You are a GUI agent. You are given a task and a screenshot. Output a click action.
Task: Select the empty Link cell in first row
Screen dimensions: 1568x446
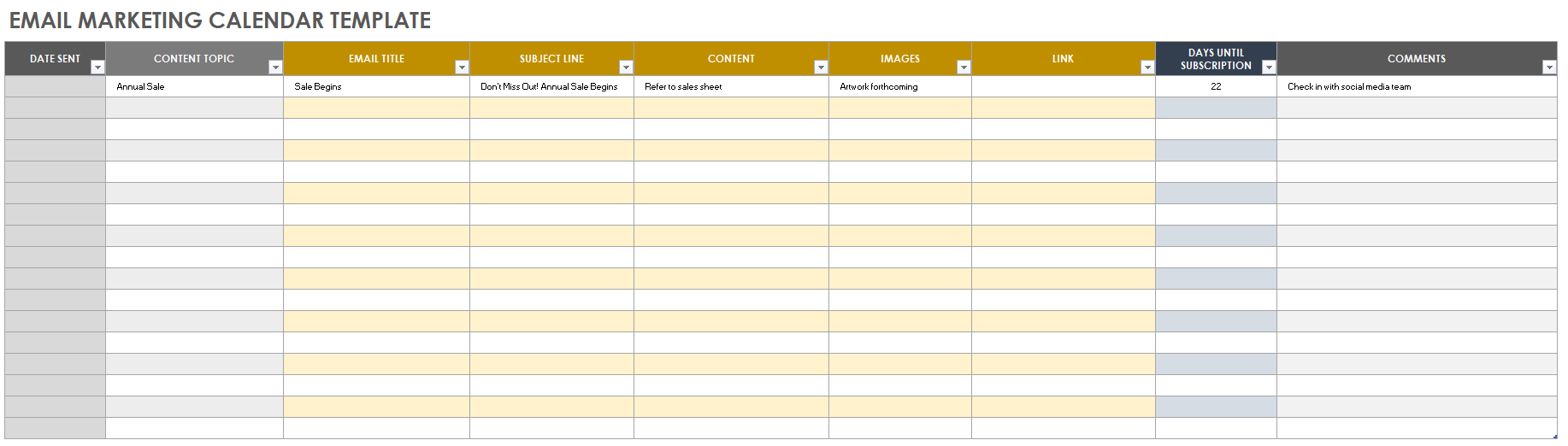tap(1063, 86)
